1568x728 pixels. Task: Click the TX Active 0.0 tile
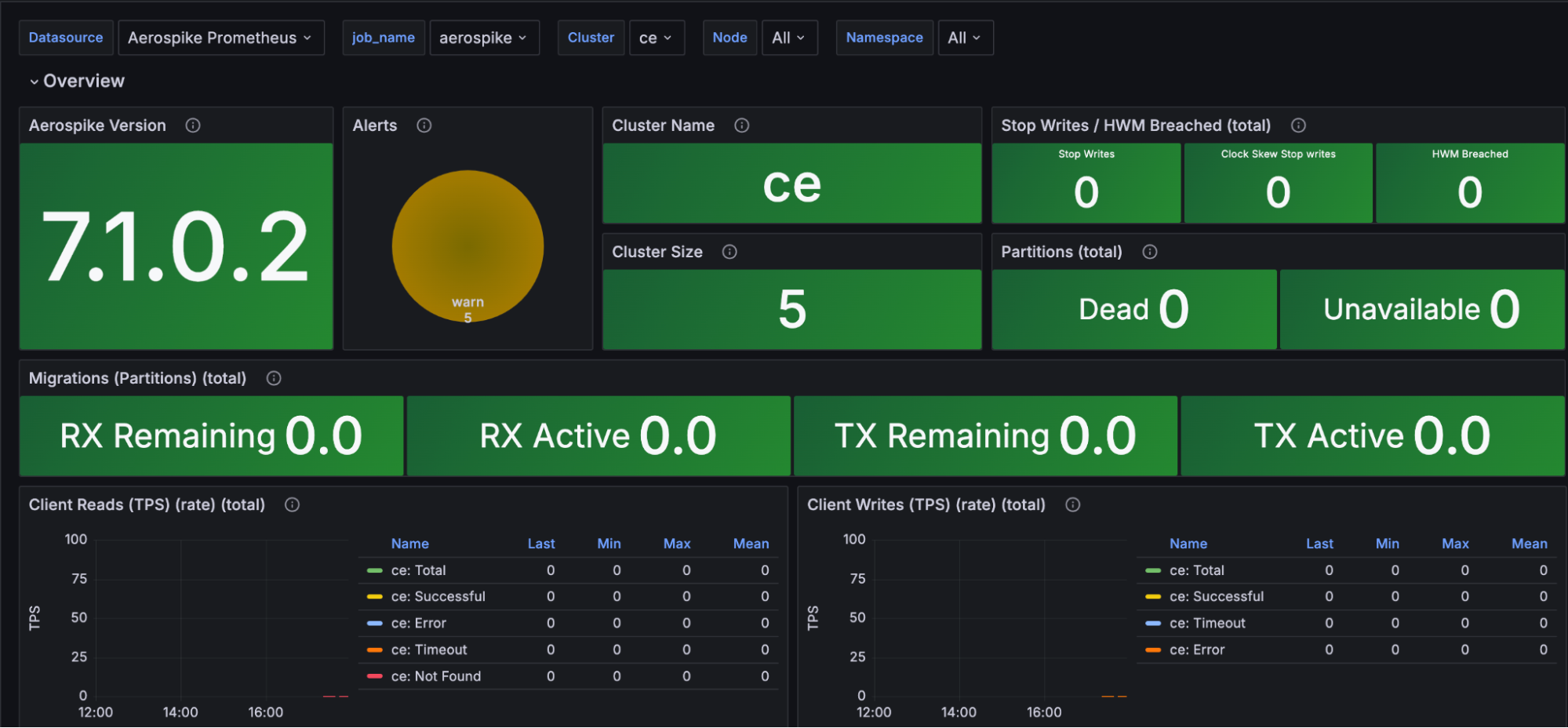pyautogui.click(x=1373, y=435)
